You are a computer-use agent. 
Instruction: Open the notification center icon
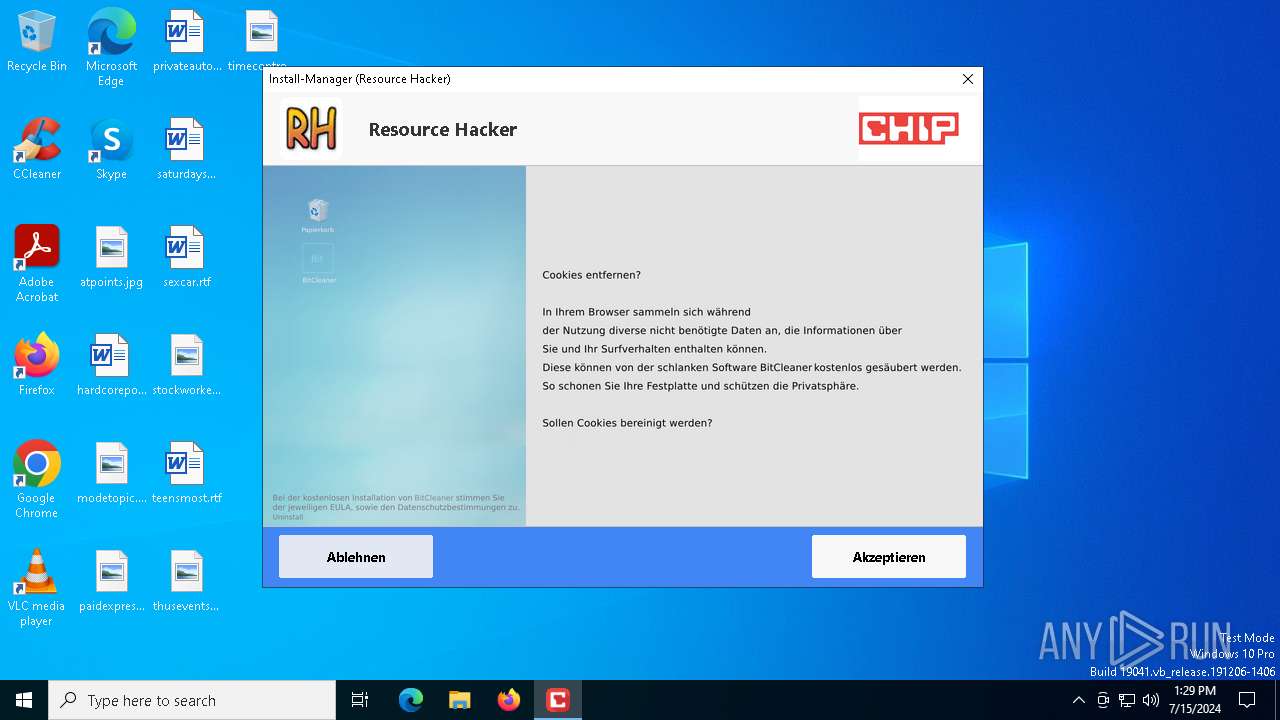point(1247,700)
